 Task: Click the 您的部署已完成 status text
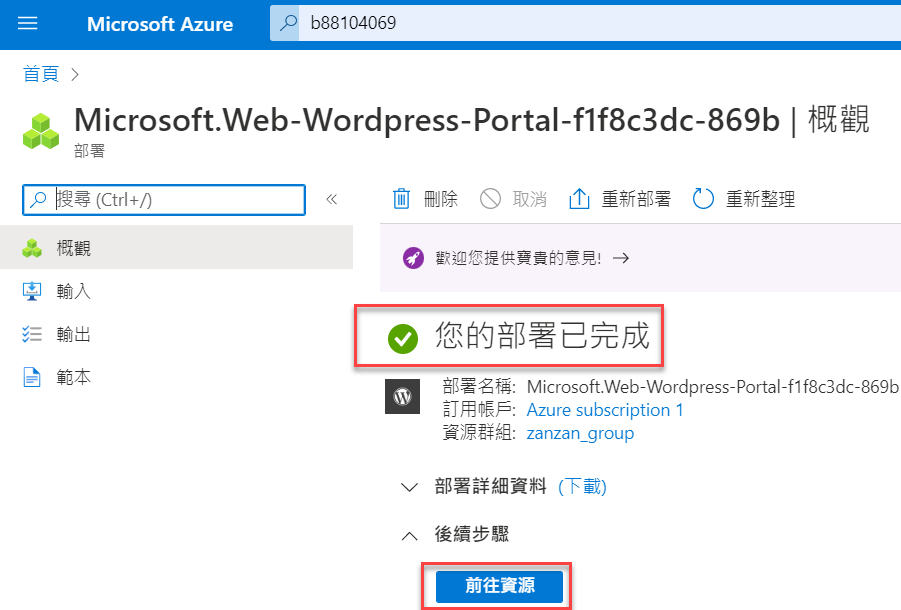[x=542, y=335]
